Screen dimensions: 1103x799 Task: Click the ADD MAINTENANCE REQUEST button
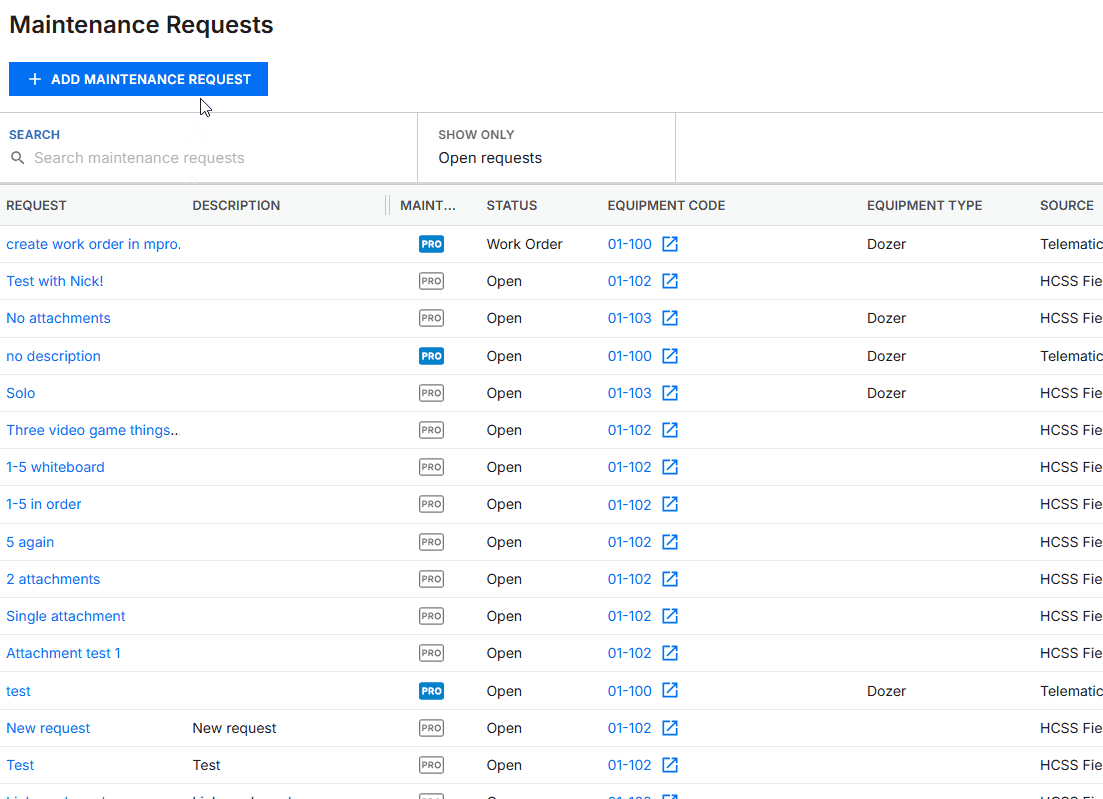click(138, 79)
